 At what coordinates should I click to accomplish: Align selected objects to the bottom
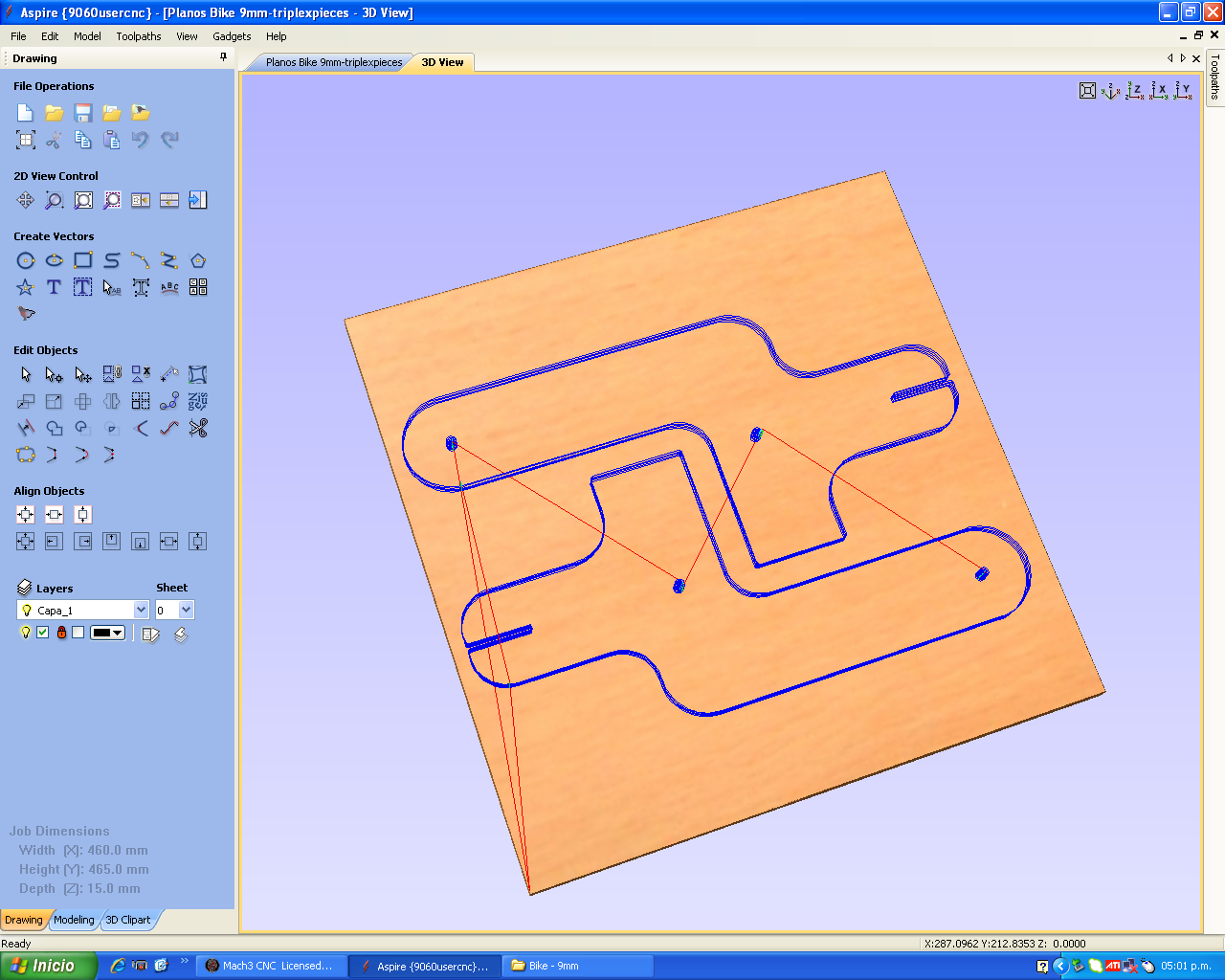(141, 542)
